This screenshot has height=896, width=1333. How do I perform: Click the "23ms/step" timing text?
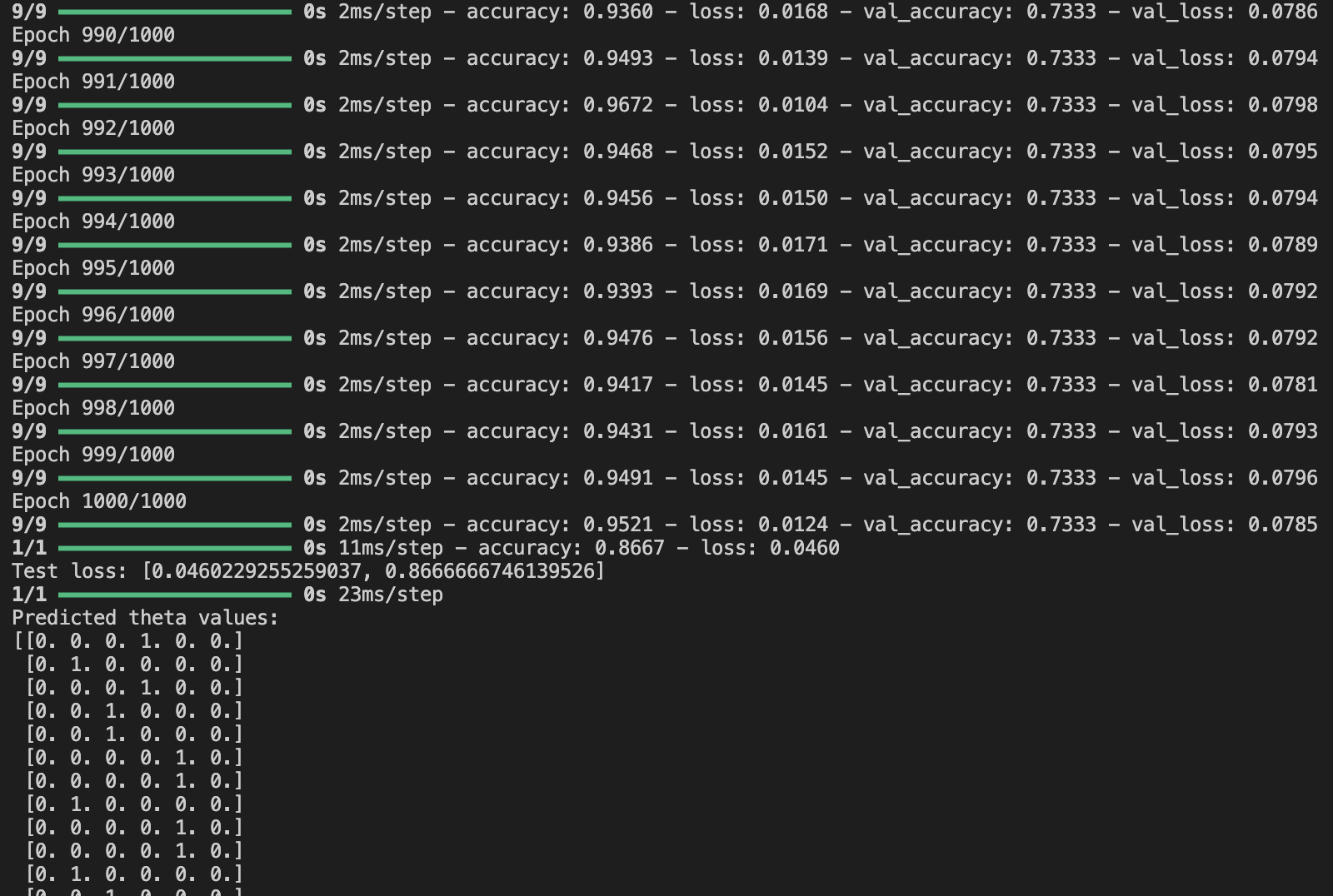tap(391, 595)
